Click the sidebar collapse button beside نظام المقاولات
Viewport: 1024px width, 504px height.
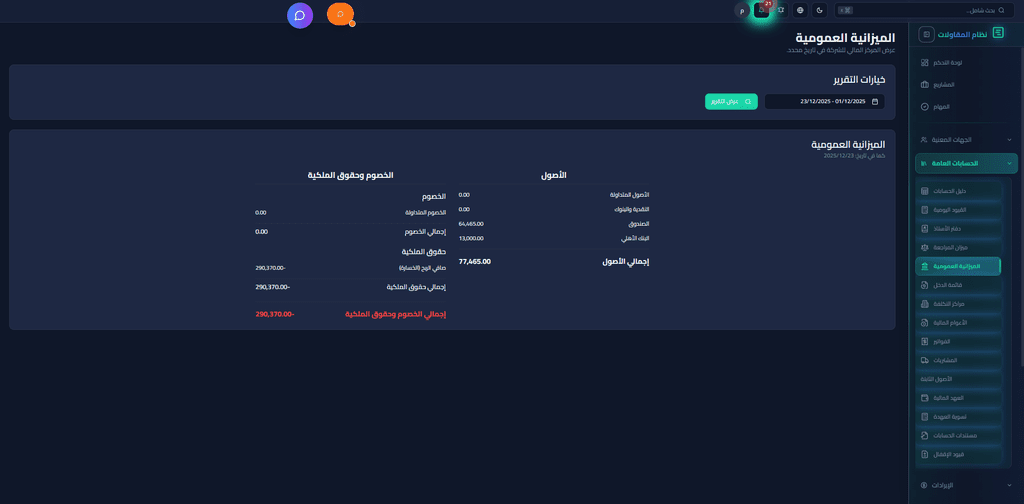pos(926,34)
